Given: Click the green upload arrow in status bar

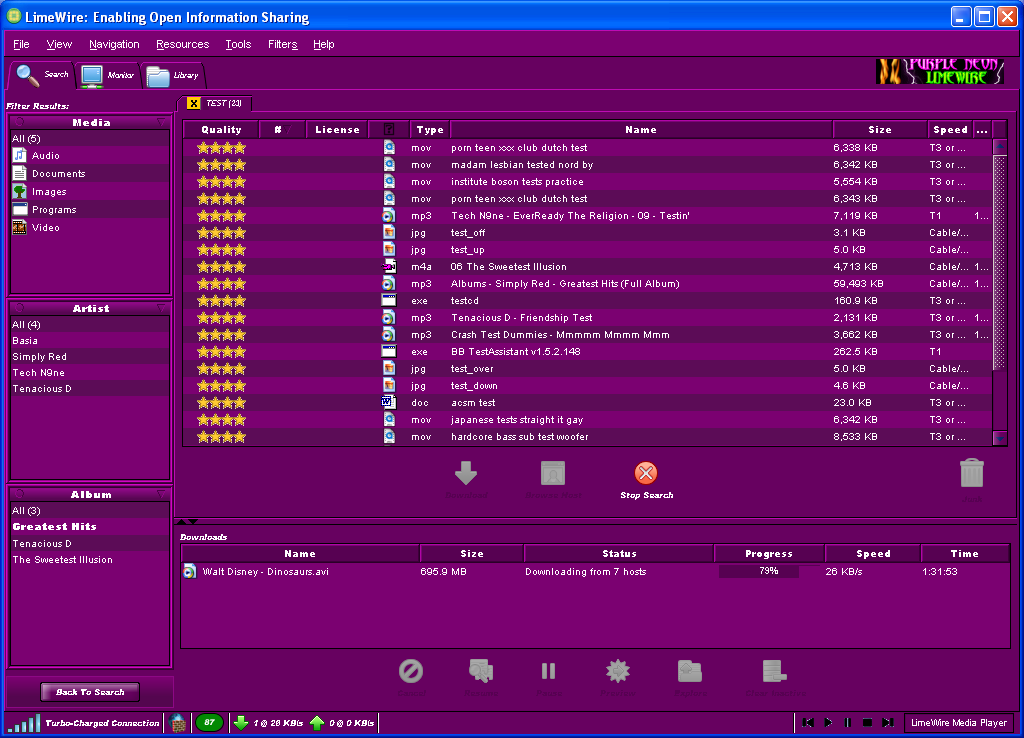Looking at the screenshot, I should tap(317, 723).
